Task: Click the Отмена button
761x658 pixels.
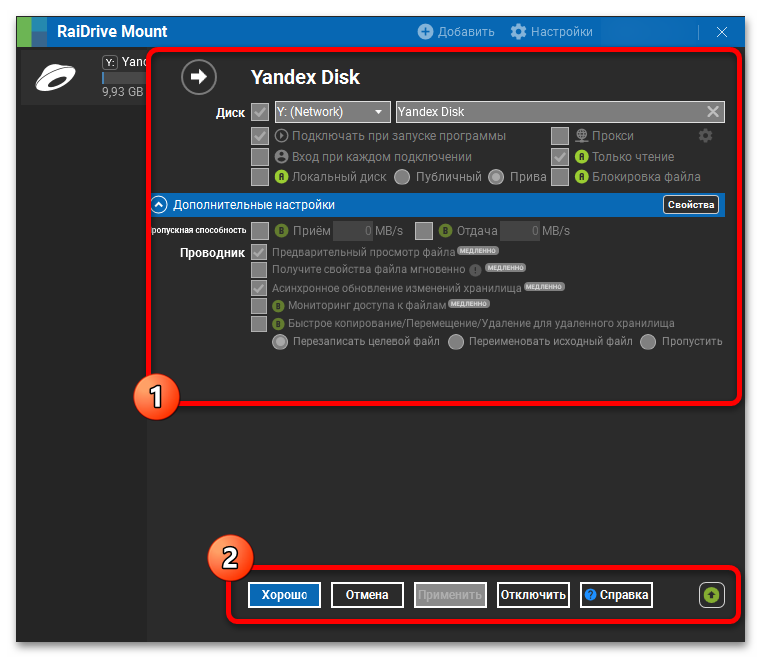Action: [x=367, y=594]
